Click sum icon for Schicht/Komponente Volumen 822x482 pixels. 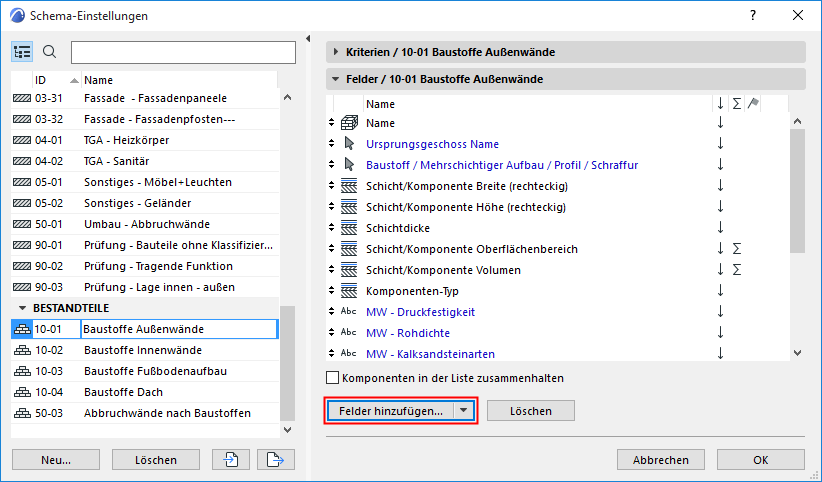pos(736,270)
